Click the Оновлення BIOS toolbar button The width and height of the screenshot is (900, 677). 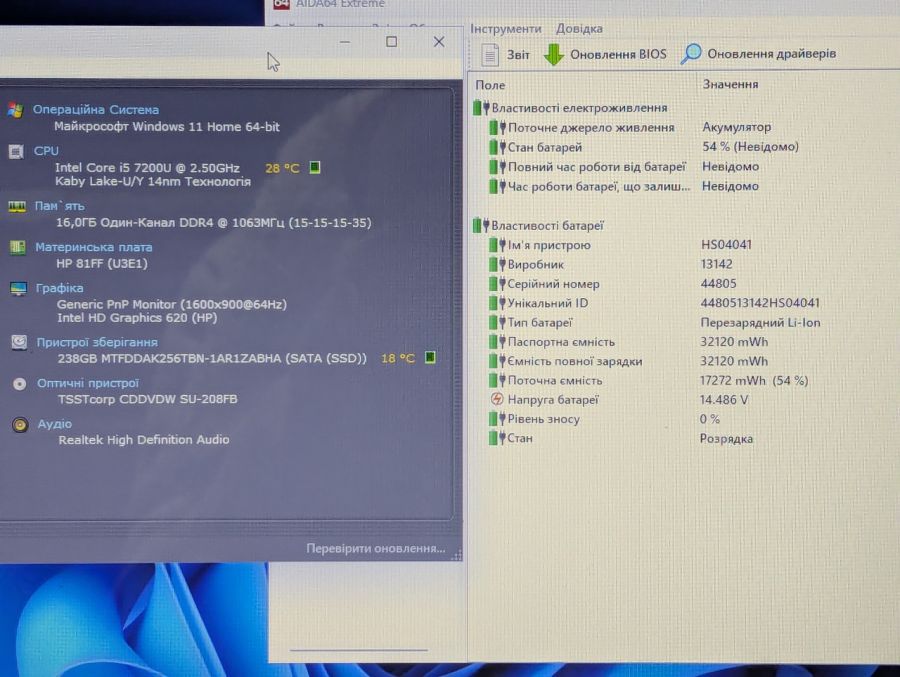point(605,55)
